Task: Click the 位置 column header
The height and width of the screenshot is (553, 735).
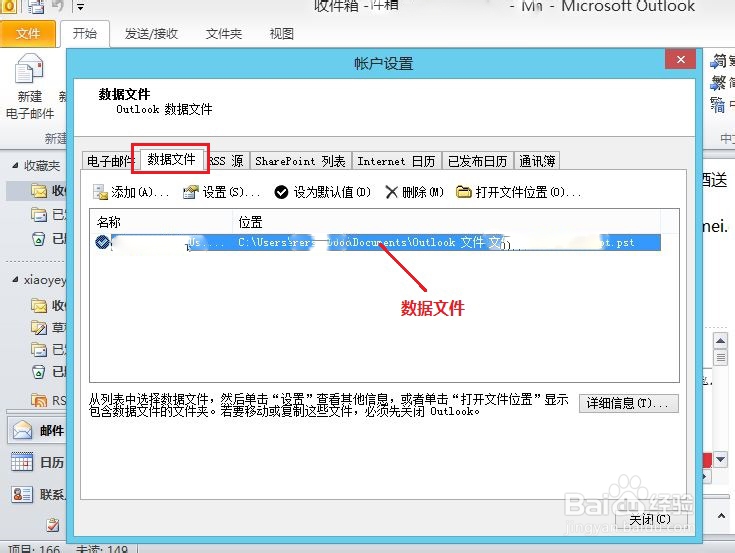Action: click(x=446, y=222)
